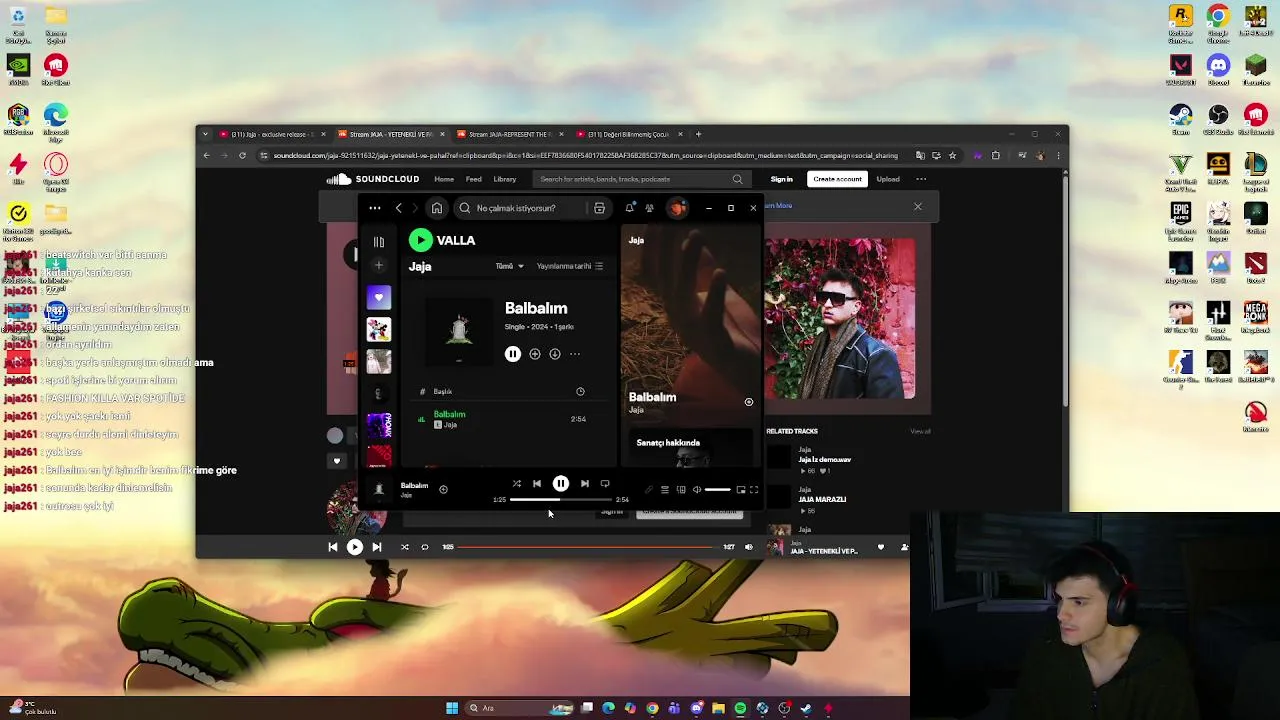Pause playback in the Spotify player bar

pyautogui.click(x=561, y=484)
